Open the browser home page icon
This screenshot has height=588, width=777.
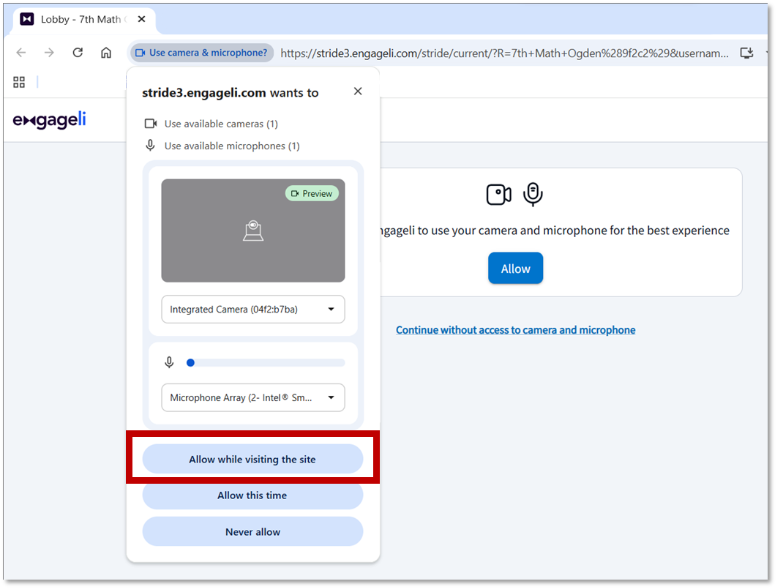[106, 53]
